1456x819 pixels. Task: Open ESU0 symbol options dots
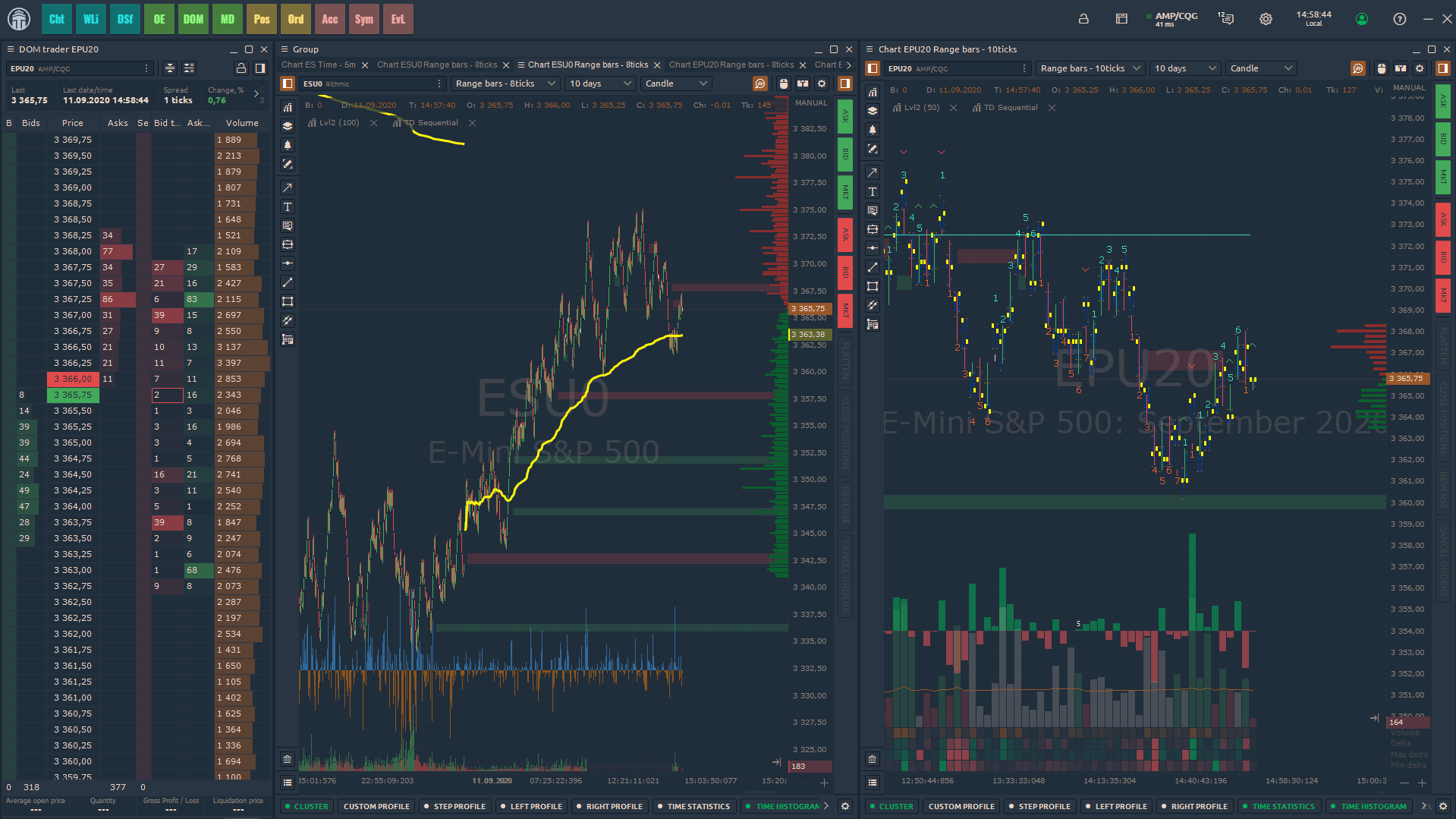[439, 83]
